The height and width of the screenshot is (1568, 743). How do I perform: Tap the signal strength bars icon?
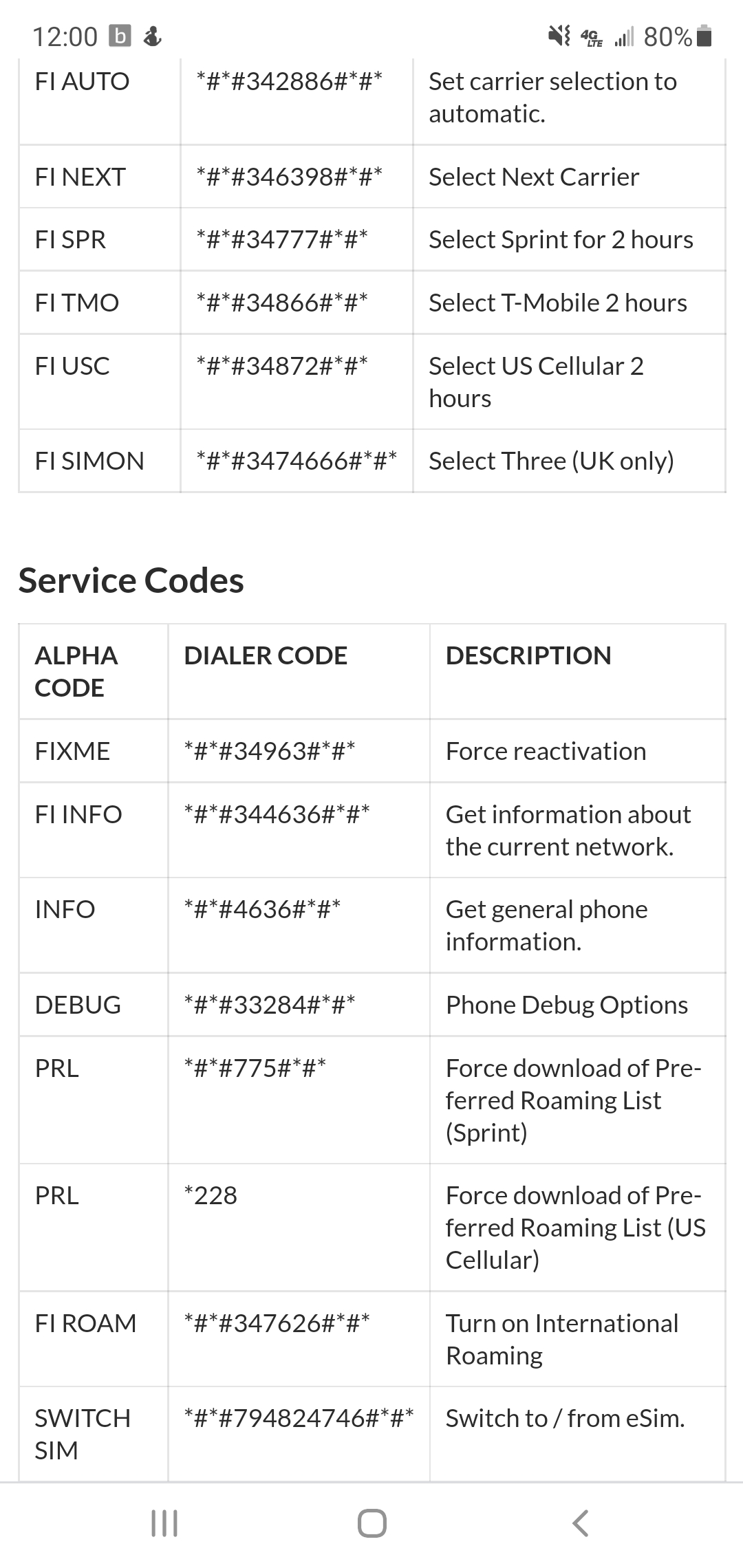[624, 36]
